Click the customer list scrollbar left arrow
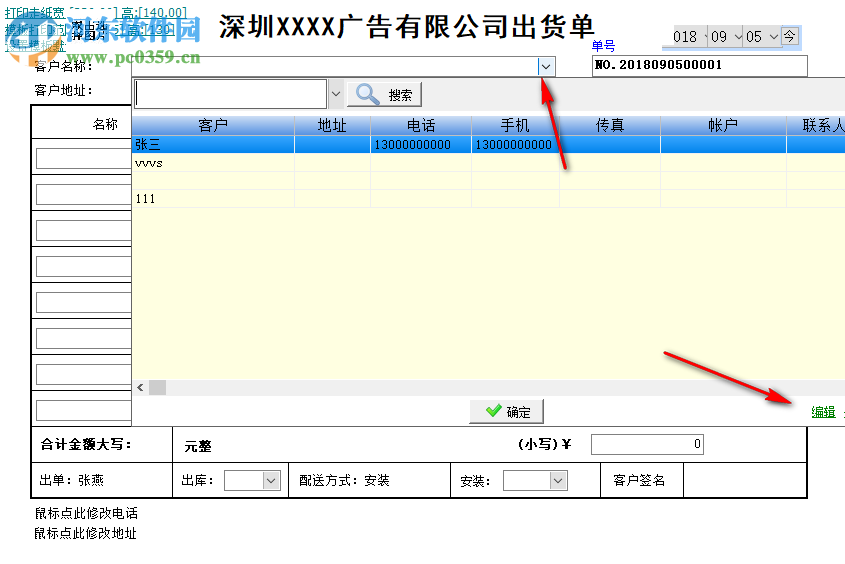The width and height of the screenshot is (845, 564). 140,387
